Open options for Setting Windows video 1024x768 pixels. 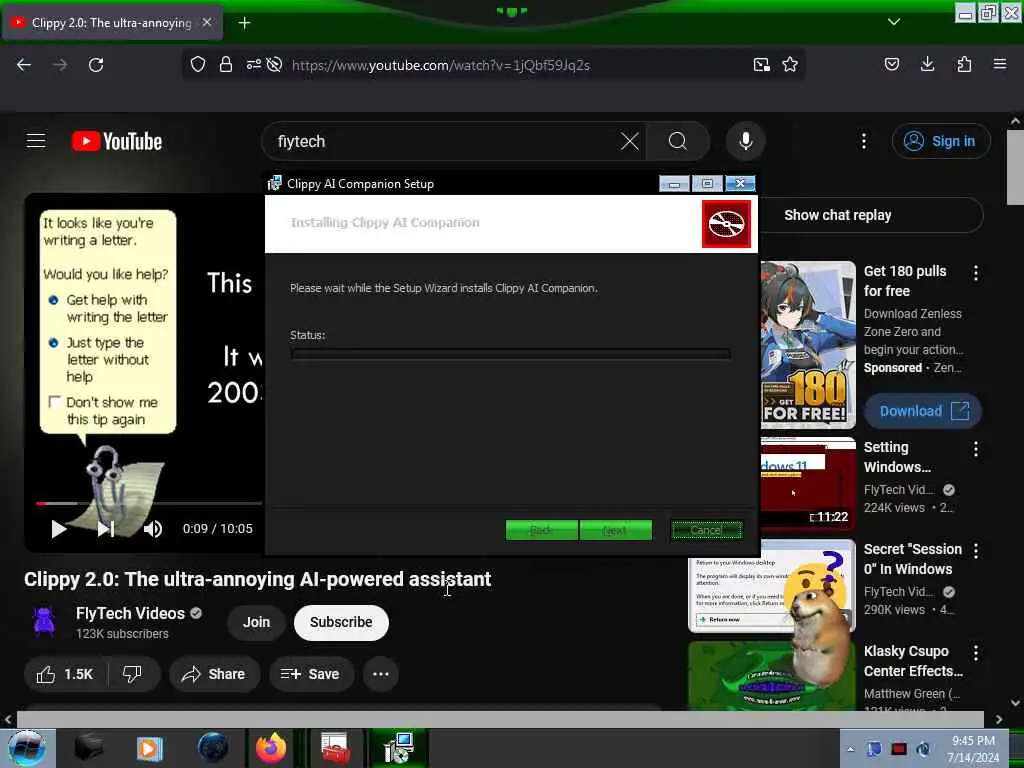coord(976,449)
